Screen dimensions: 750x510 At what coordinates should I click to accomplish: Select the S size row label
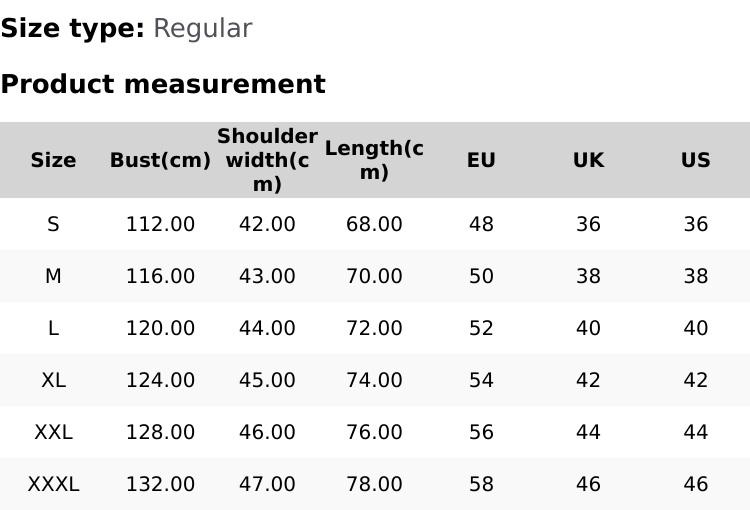[x=53, y=224]
